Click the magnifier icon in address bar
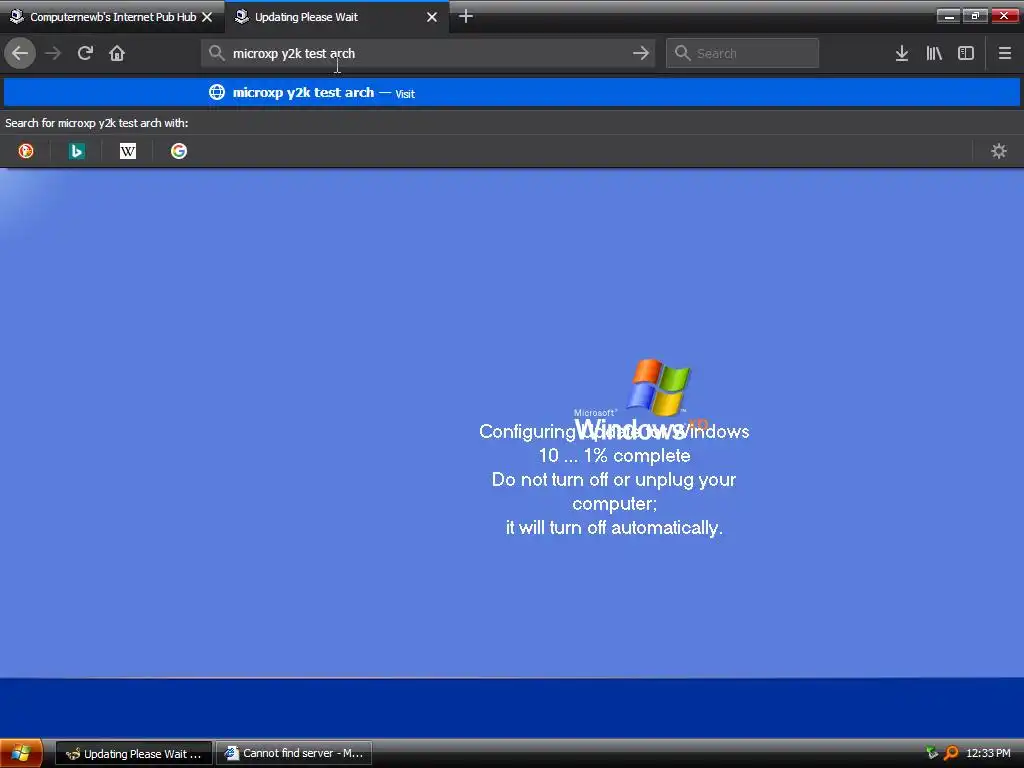 (x=217, y=53)
